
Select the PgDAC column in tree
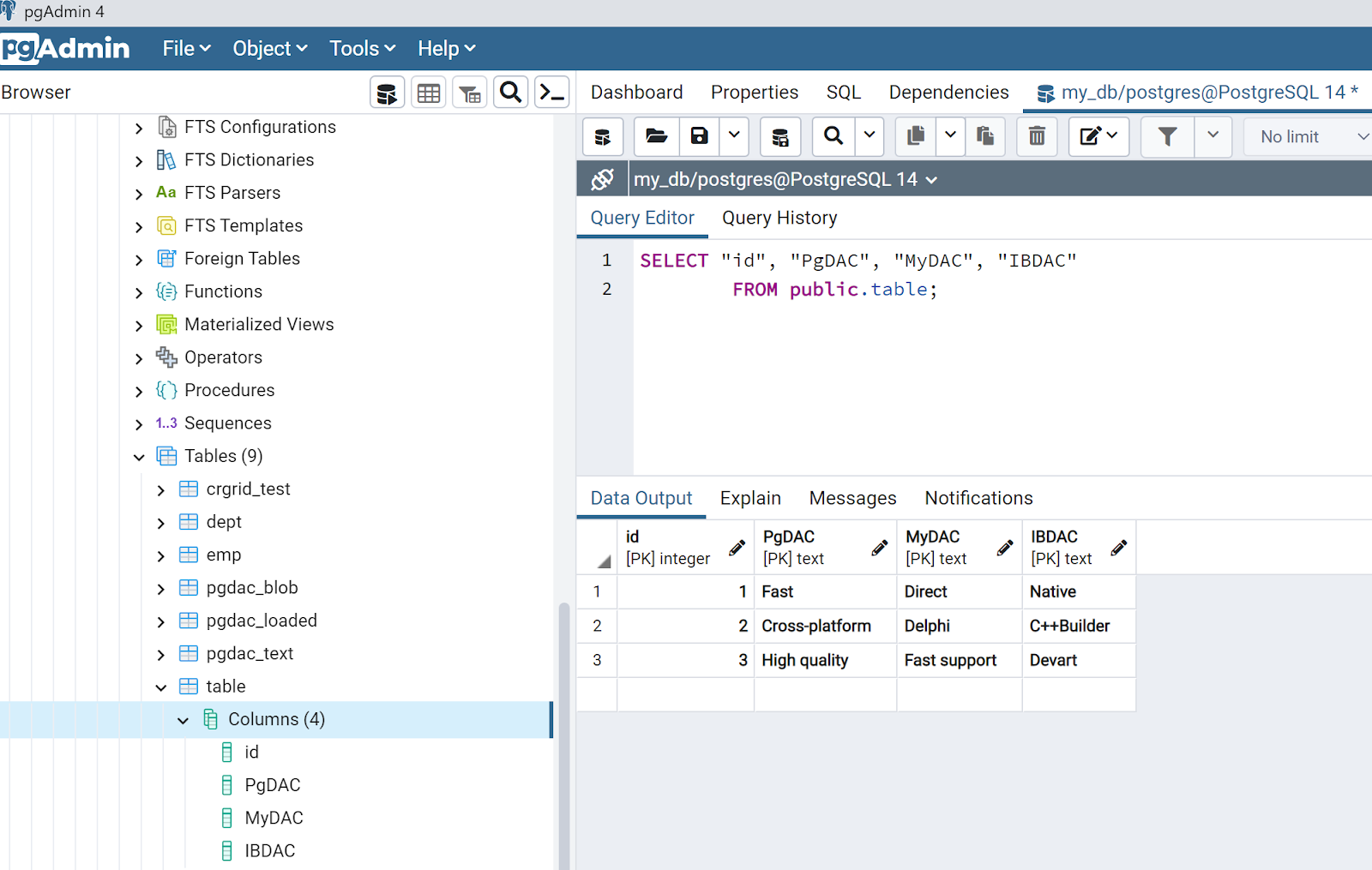pos(273,785)
